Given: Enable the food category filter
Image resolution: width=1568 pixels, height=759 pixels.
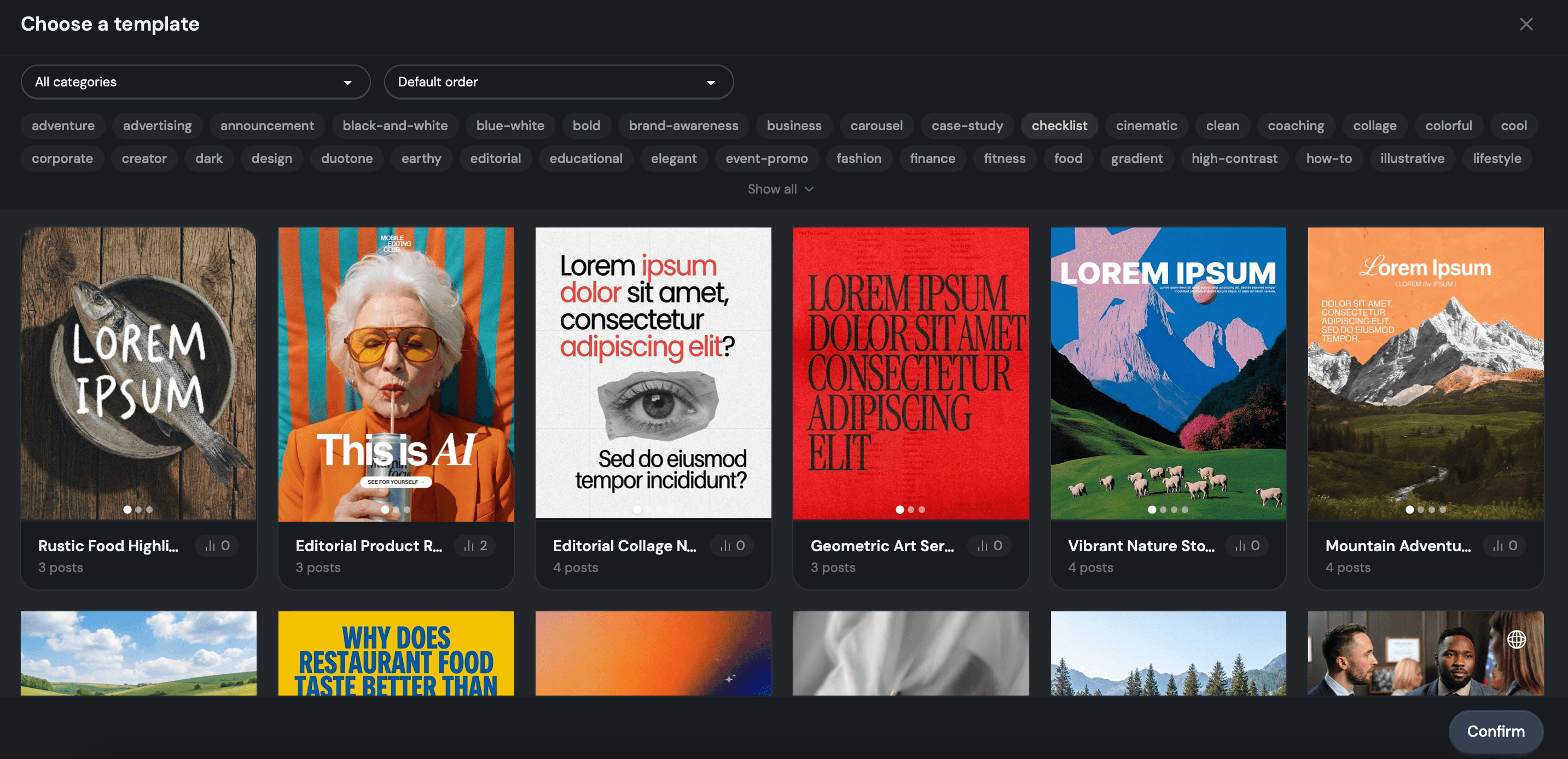Looking at the screenshot, I should [x=1067, y=158].
